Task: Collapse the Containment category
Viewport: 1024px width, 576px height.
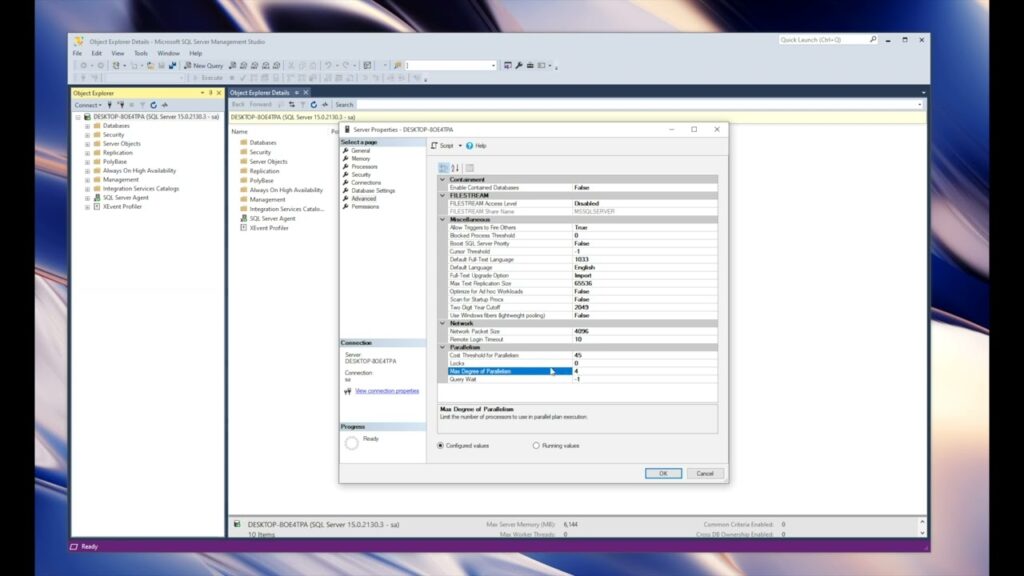Action: [442, 180]
